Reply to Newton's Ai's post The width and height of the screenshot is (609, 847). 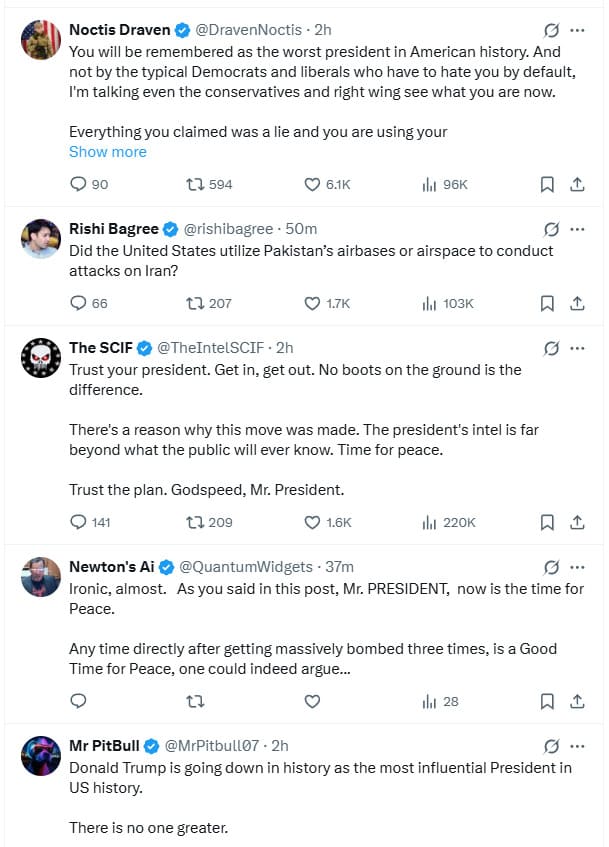coord(79,701)
